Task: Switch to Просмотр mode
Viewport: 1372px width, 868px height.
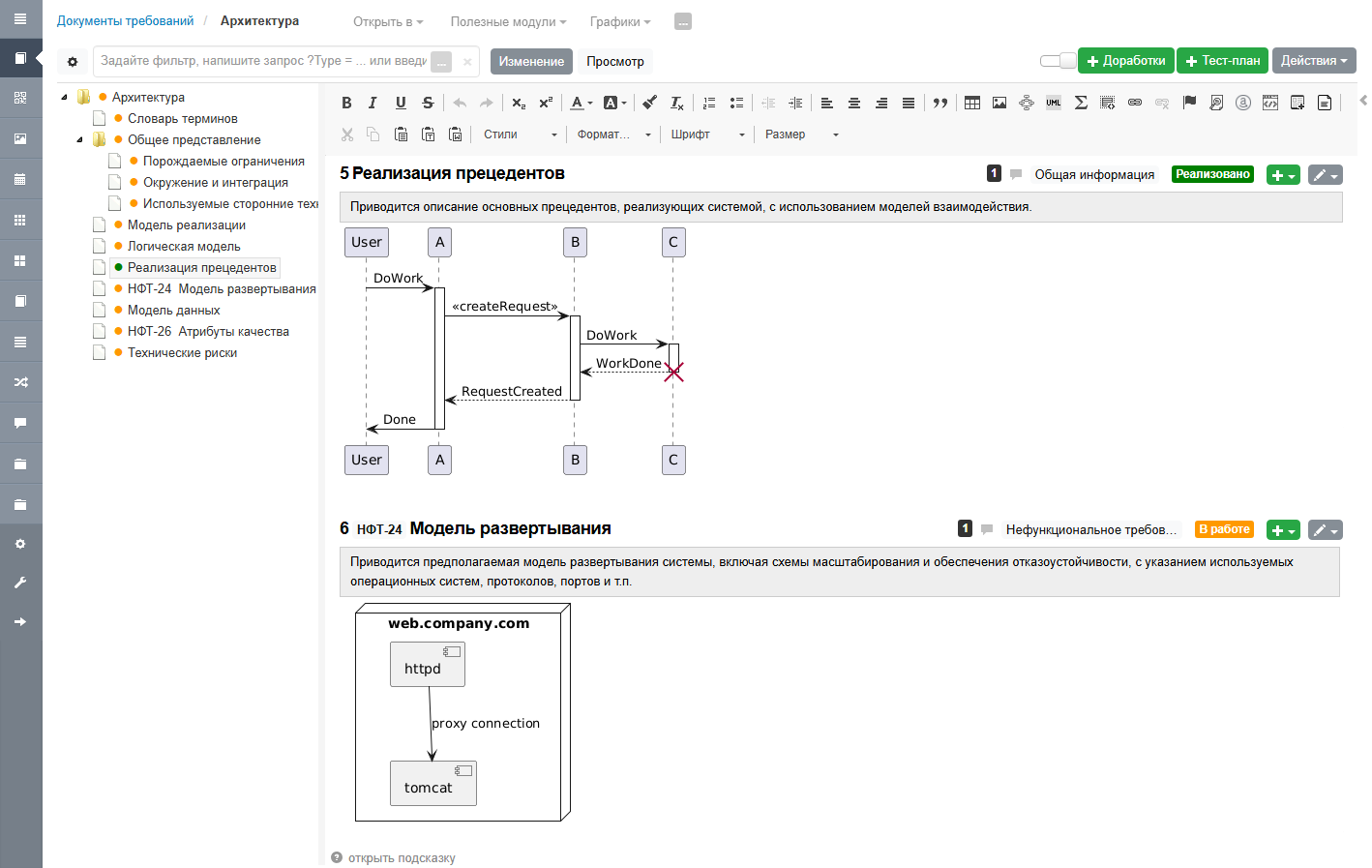Action: tap(615, 61)
